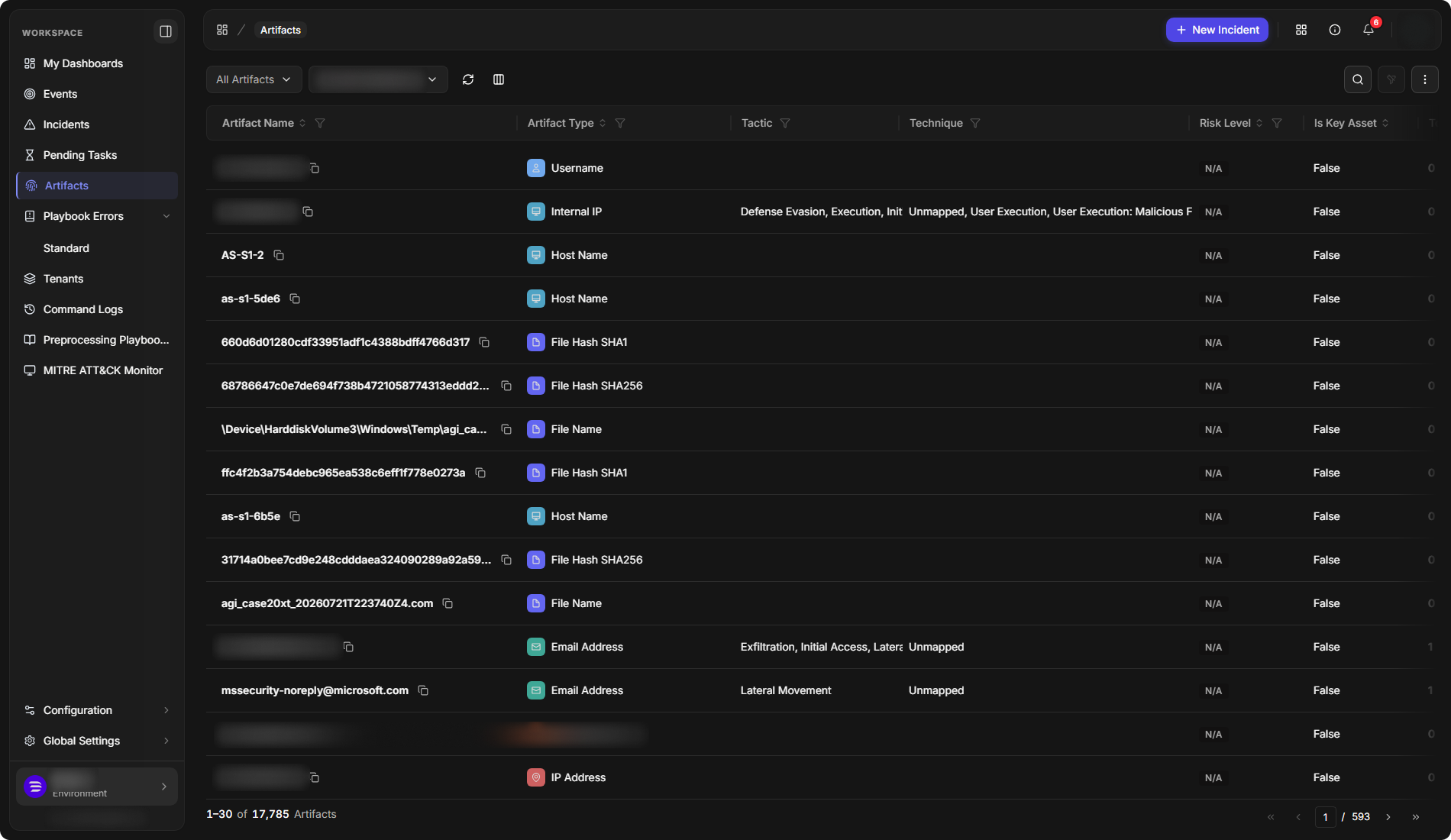This screenshot has height=840, width=1451.
Task: Open the three-dot more options menu
Action: pyautogui.click(x=1425, y=79)
